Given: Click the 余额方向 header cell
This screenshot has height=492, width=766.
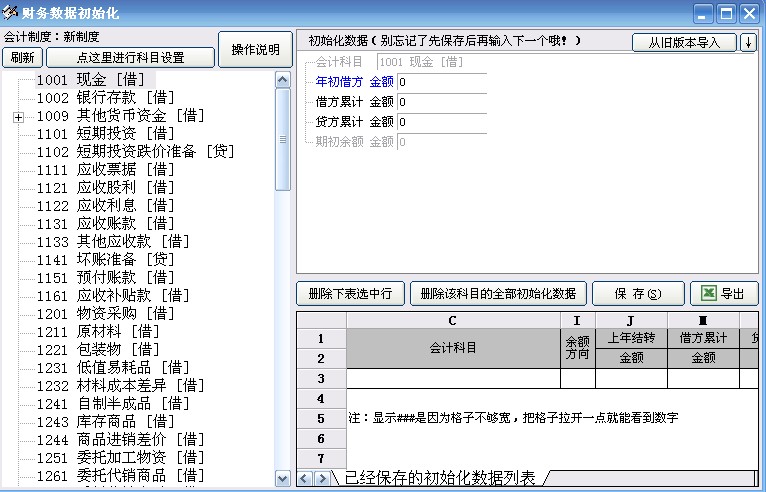Looking at the screenshot, I should pyautogui.click(x=577, y=348).
